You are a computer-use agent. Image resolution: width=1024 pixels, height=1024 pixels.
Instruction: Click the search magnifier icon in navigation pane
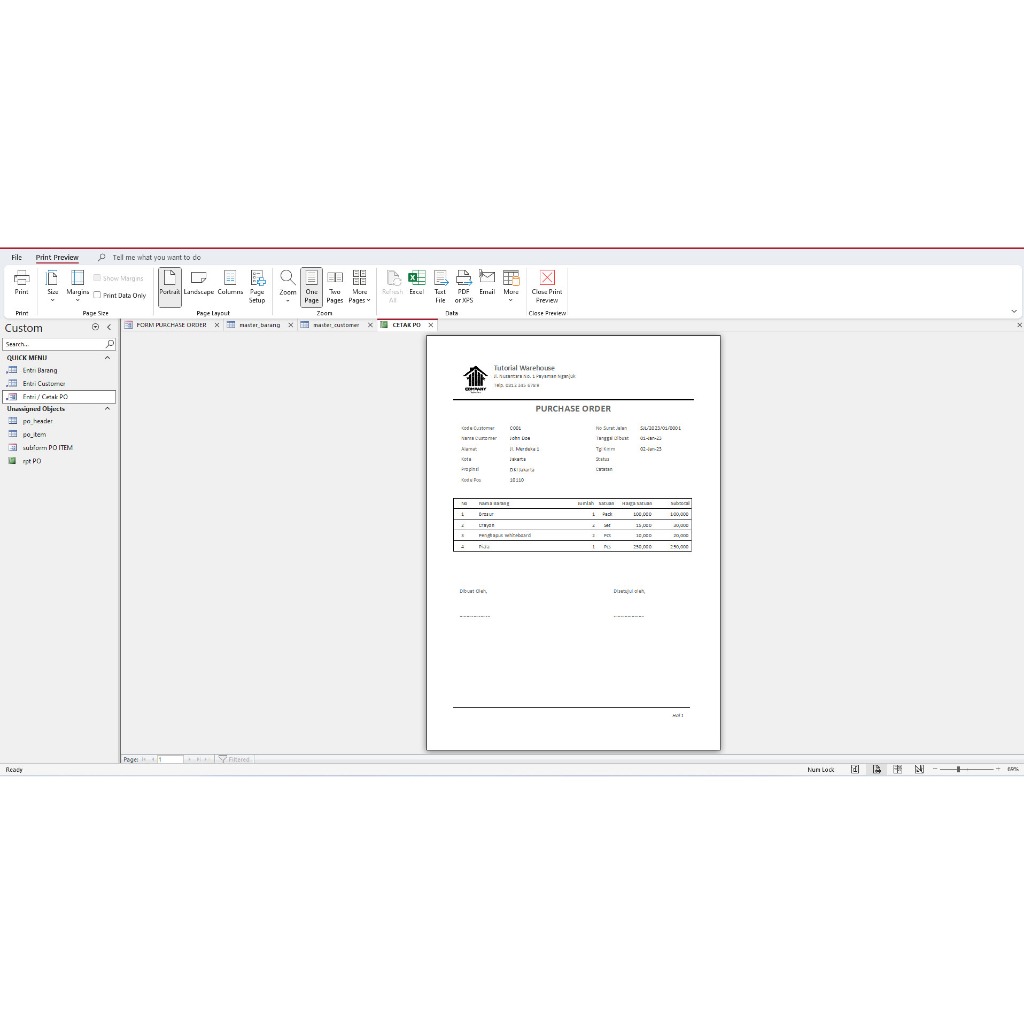pyautogui.click(x=110, y=344)
